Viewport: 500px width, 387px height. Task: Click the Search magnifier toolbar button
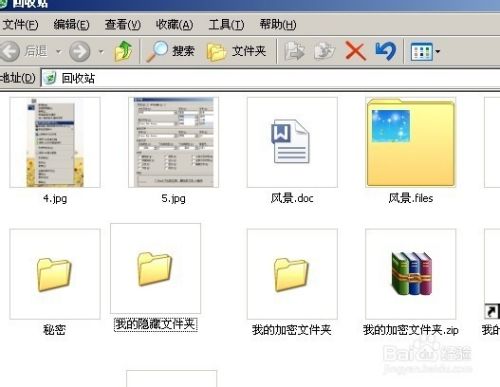coord(170,51)
